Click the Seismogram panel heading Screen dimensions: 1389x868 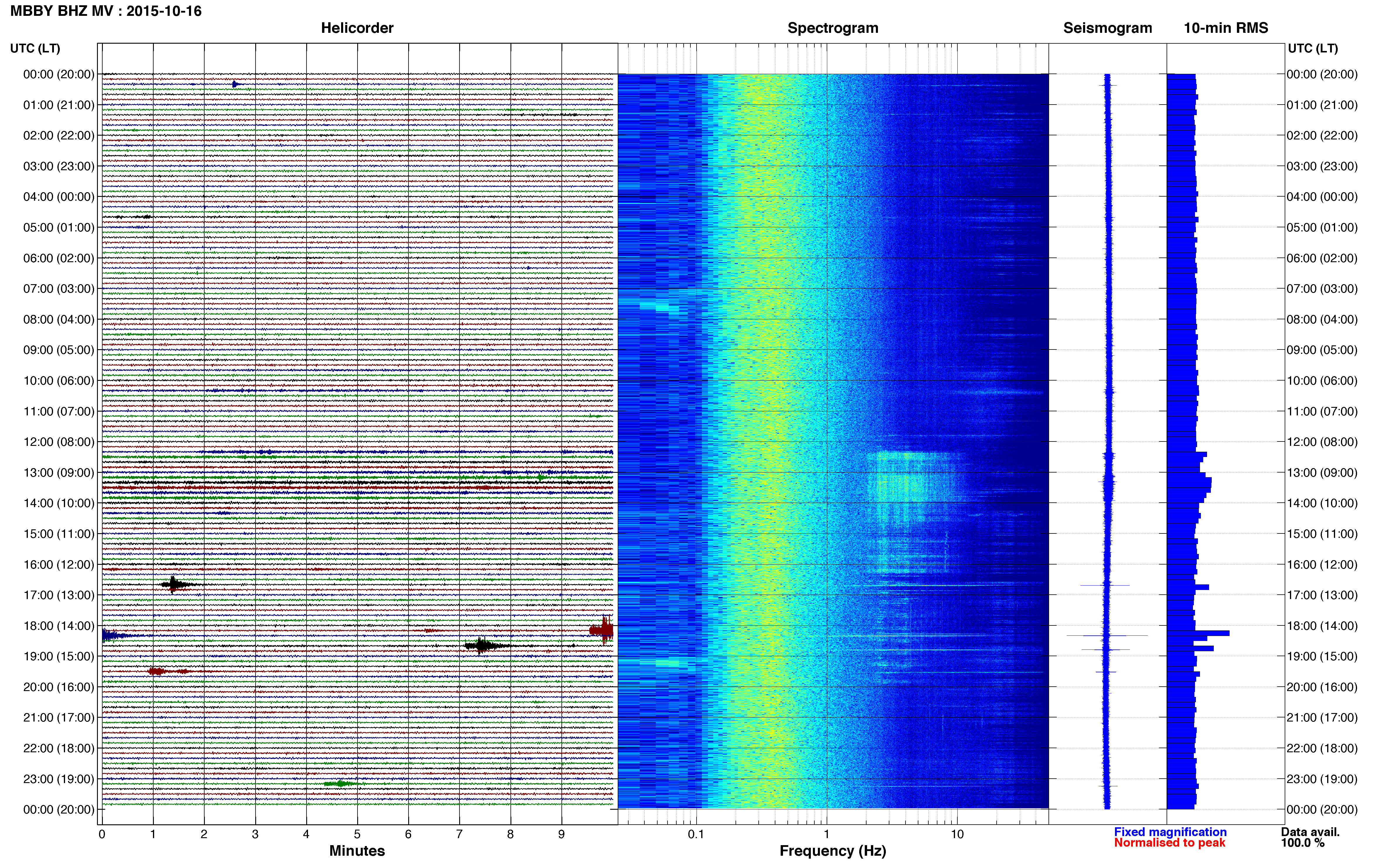click(1108, 28)
